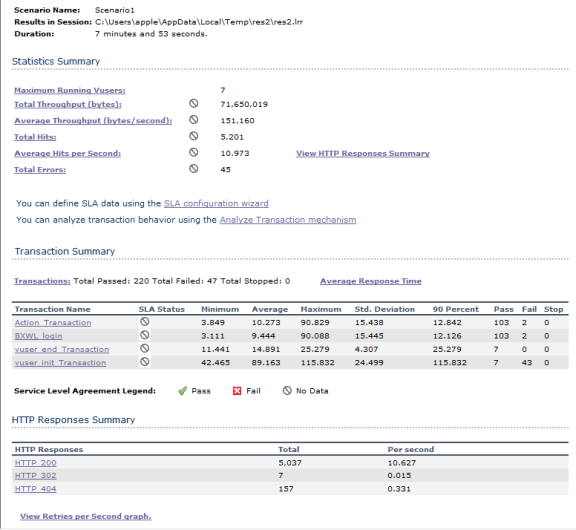Click the red Fail legend icon
Viewport: 576px width, 530px height.
237,391
